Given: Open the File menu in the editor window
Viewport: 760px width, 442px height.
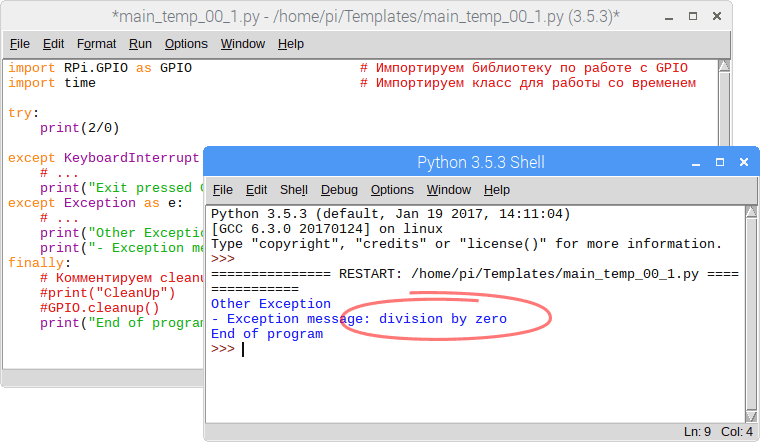Looking at the screenshot, I should pyautogui.click(x=20, y=44).
